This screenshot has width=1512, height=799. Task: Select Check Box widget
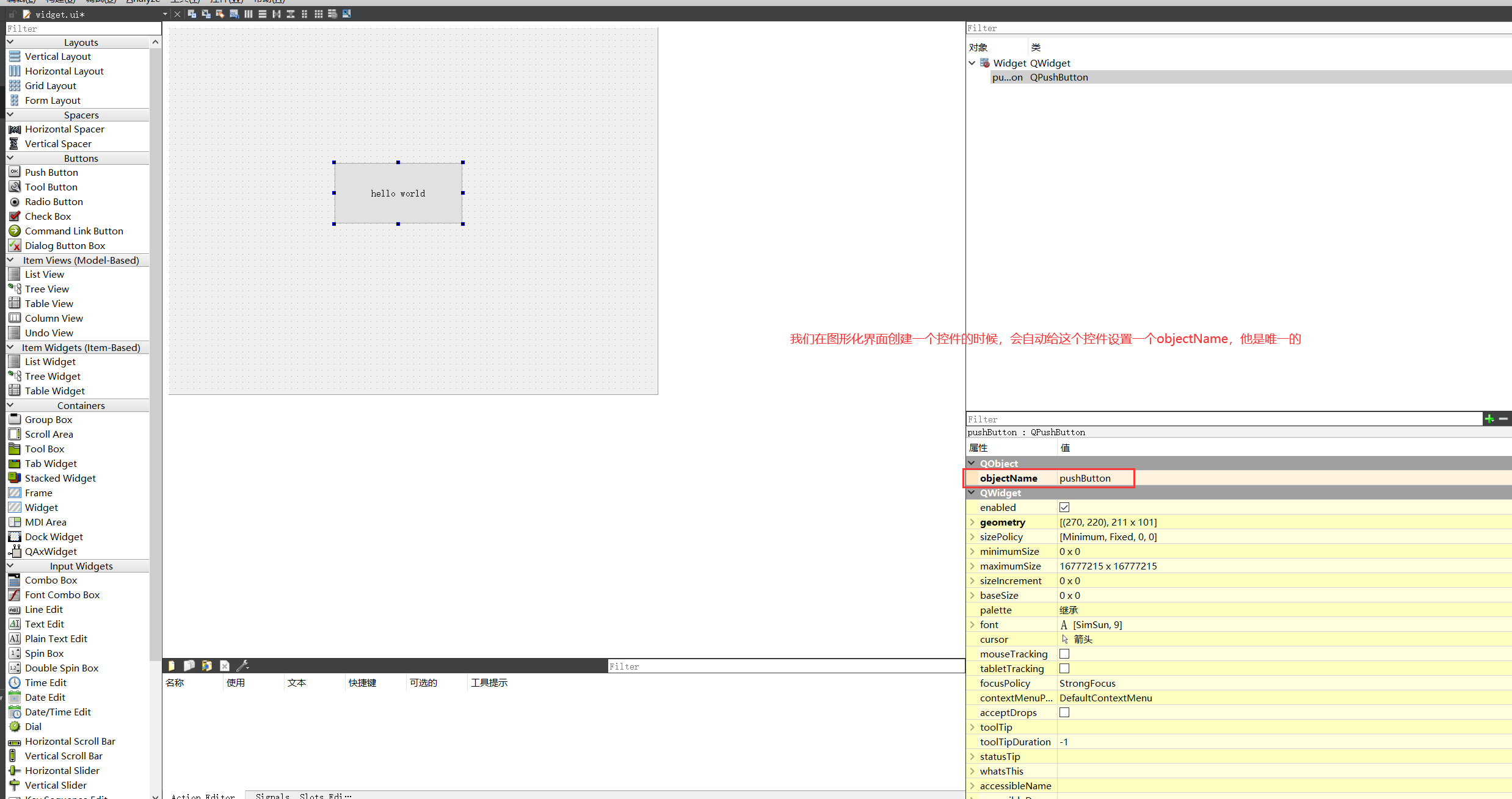(48, 216)
